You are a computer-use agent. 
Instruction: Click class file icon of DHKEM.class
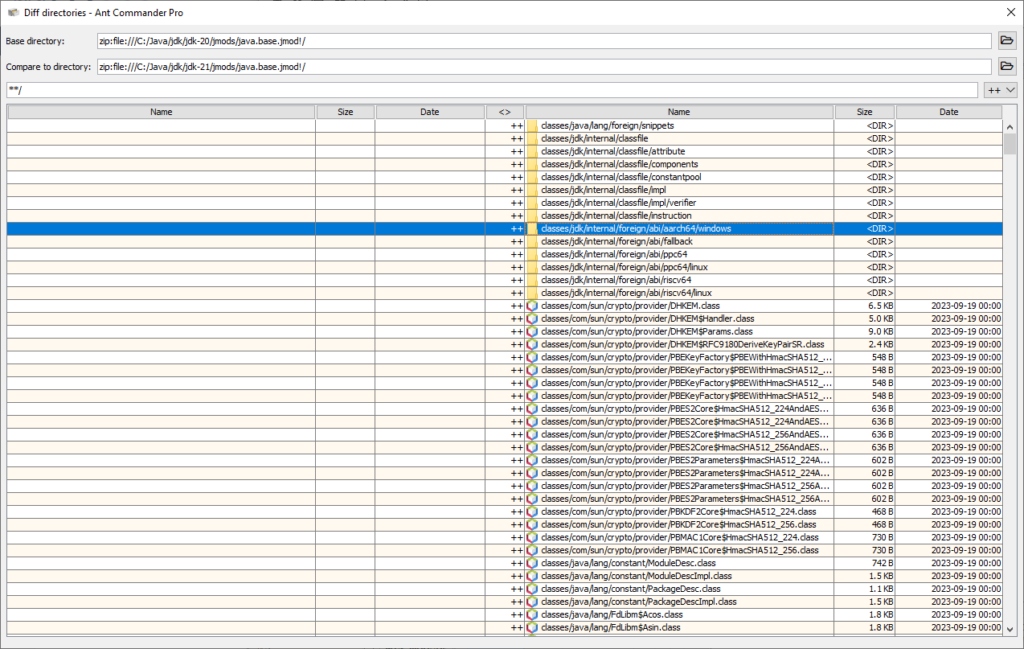pyautogui.click(x=532, y=306)
